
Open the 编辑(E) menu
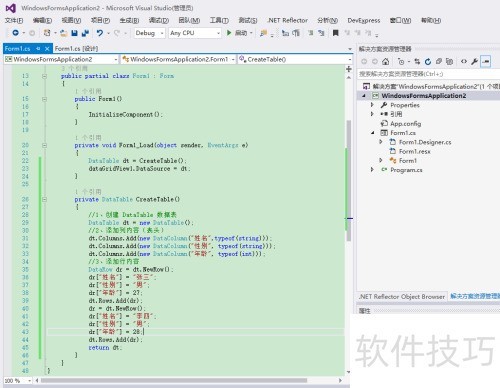coord(42,20)
